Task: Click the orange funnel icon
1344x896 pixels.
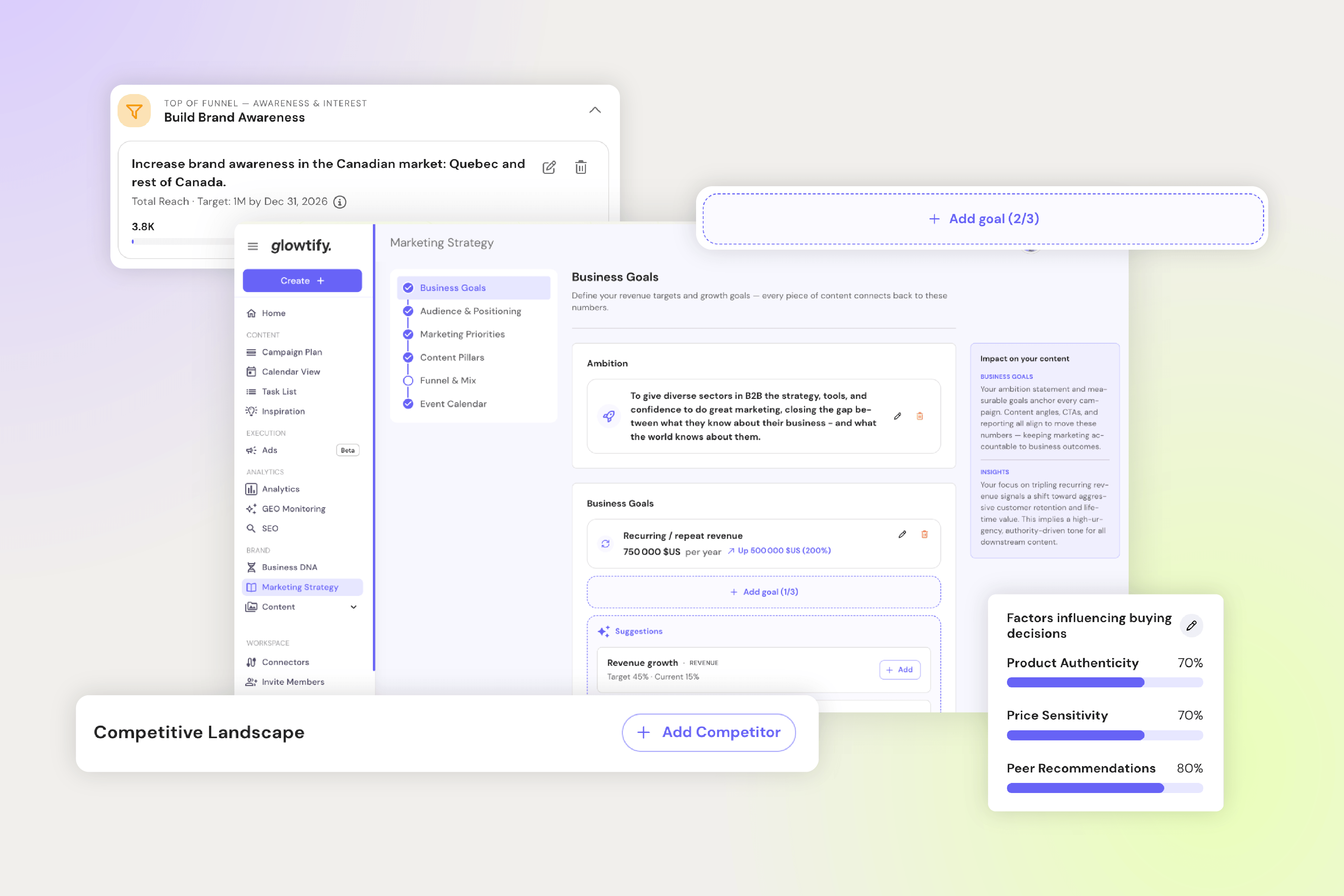Action: pyautogui.click(x=134, y=110)
